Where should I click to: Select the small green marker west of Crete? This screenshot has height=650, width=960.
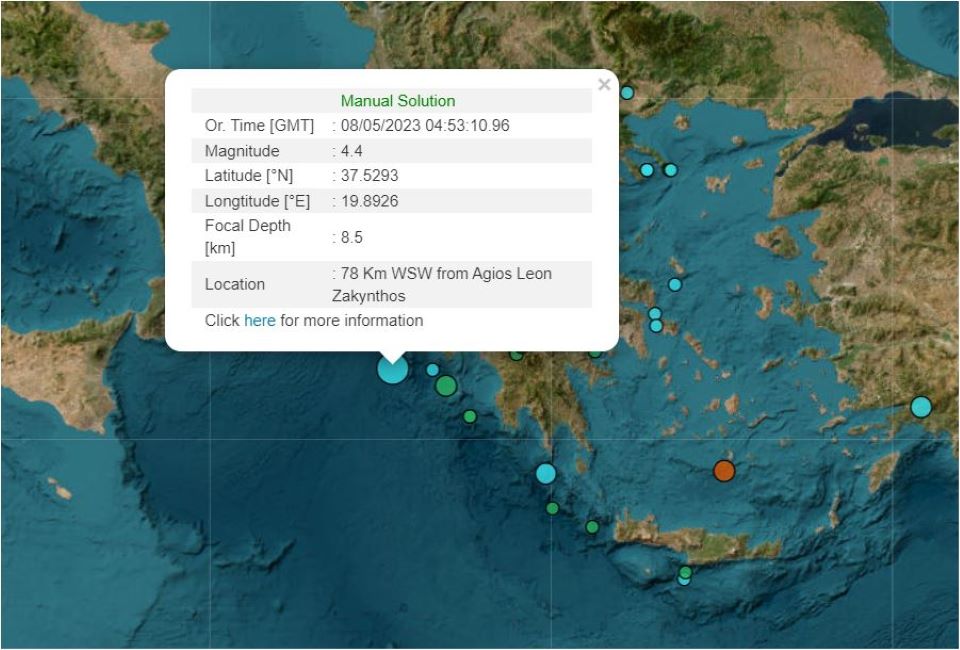[592, 527]
